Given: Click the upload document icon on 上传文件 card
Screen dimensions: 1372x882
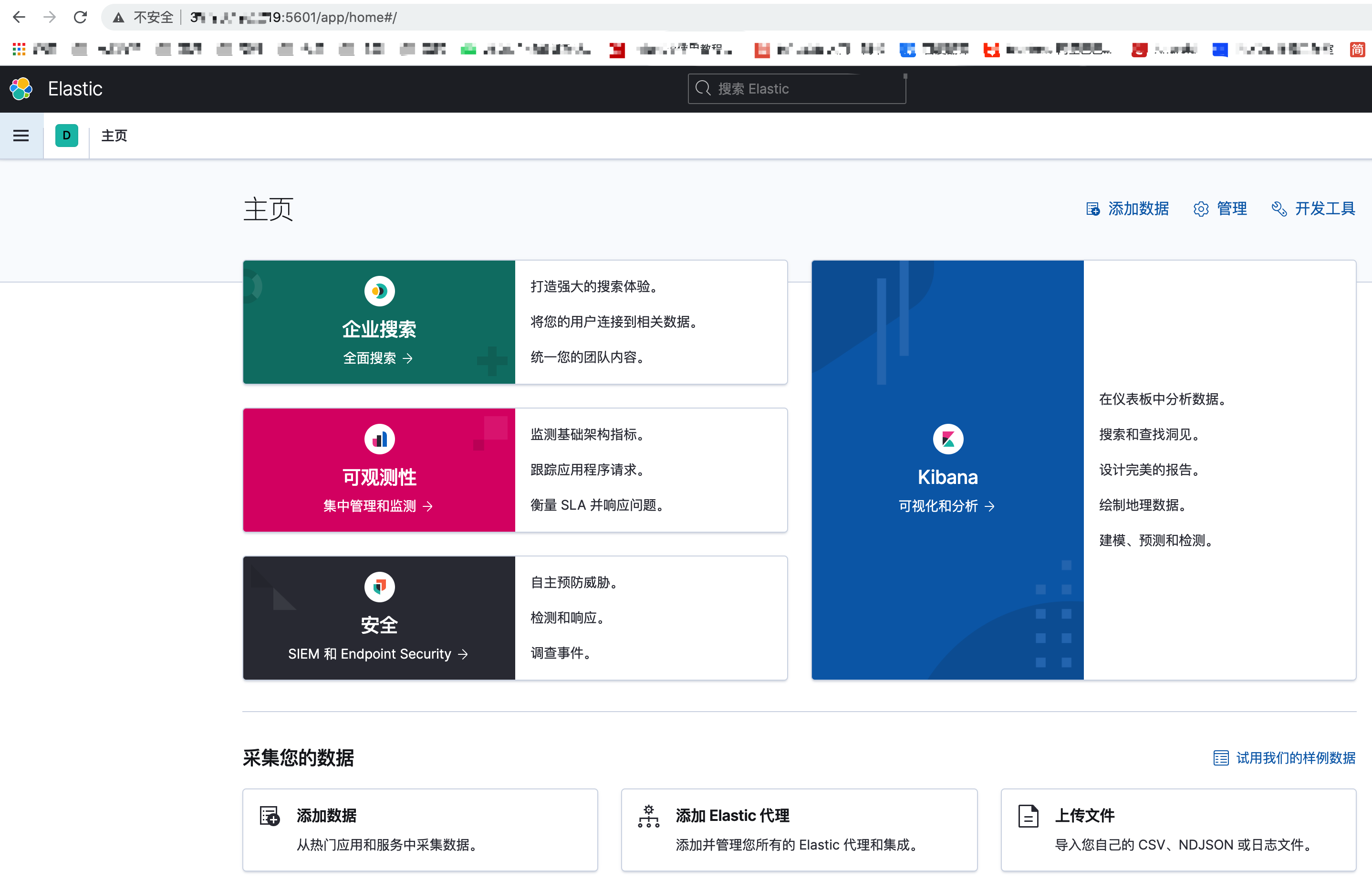Looking at the screenshot, I should pyautogui.click(x=1028, y=816).
